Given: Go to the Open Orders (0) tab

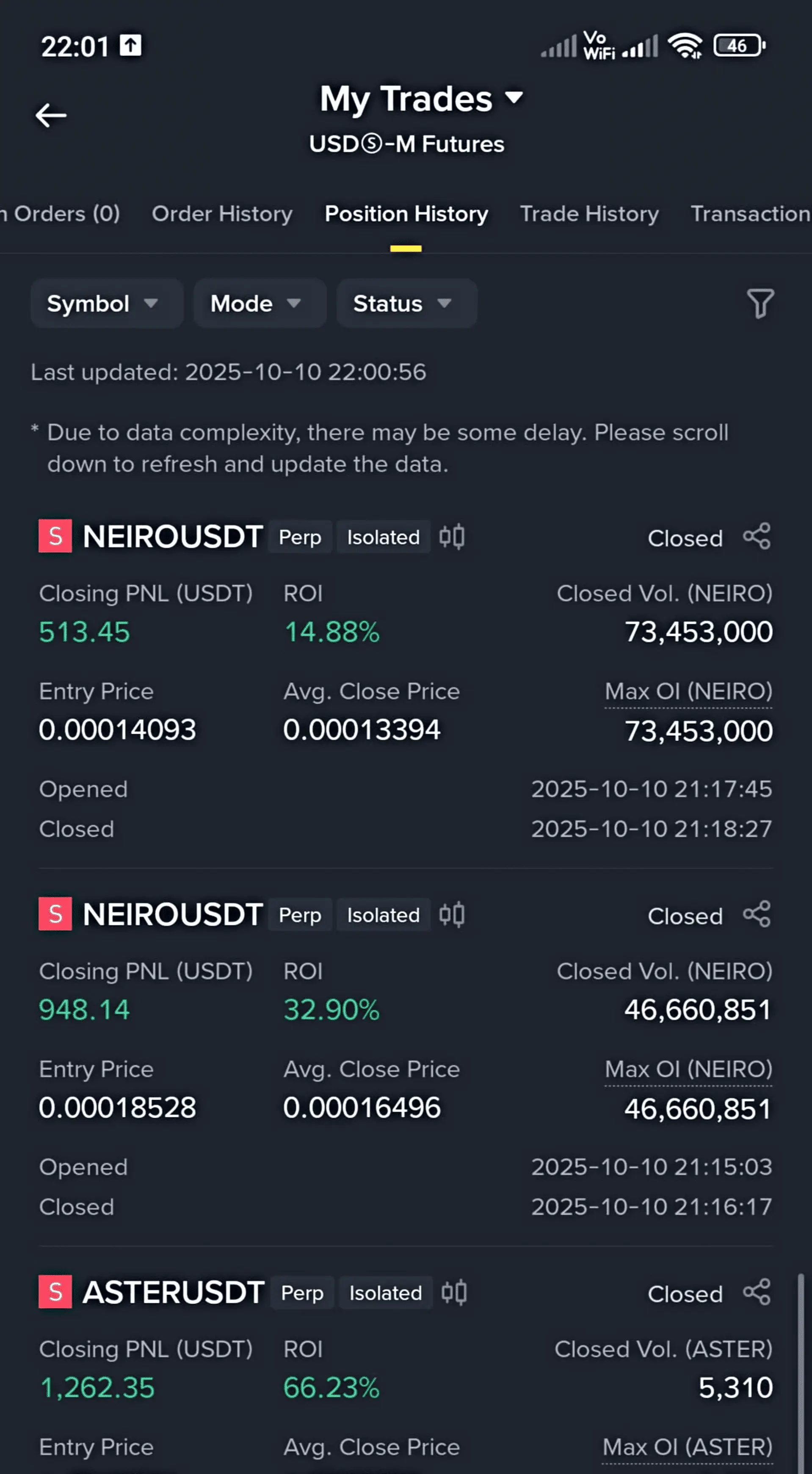Looking at the screenshot, I should pos(63,214).
